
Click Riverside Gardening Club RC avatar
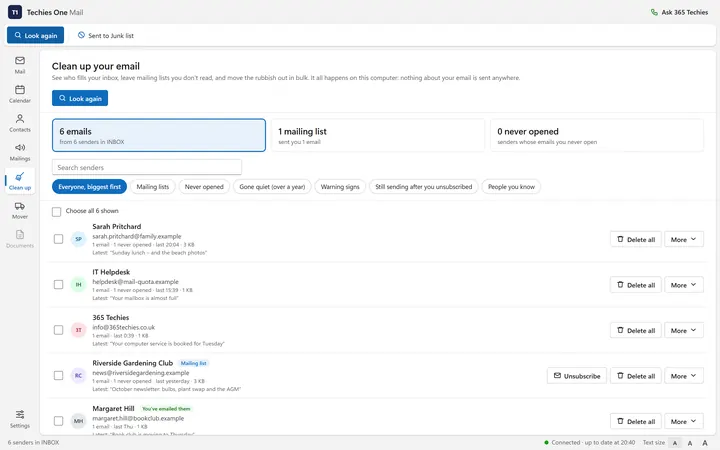click(x=79, y=375)
